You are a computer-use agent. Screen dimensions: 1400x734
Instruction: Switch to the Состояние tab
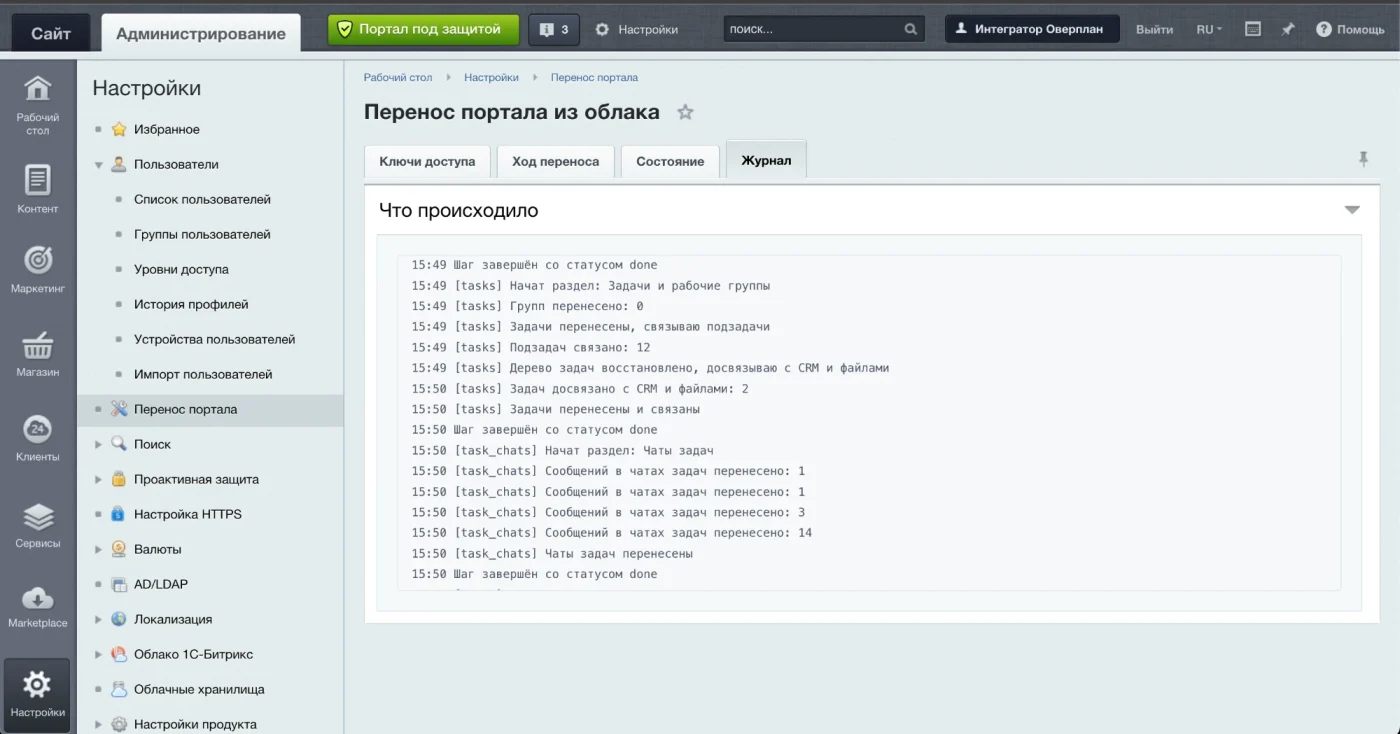coord(670,161)
